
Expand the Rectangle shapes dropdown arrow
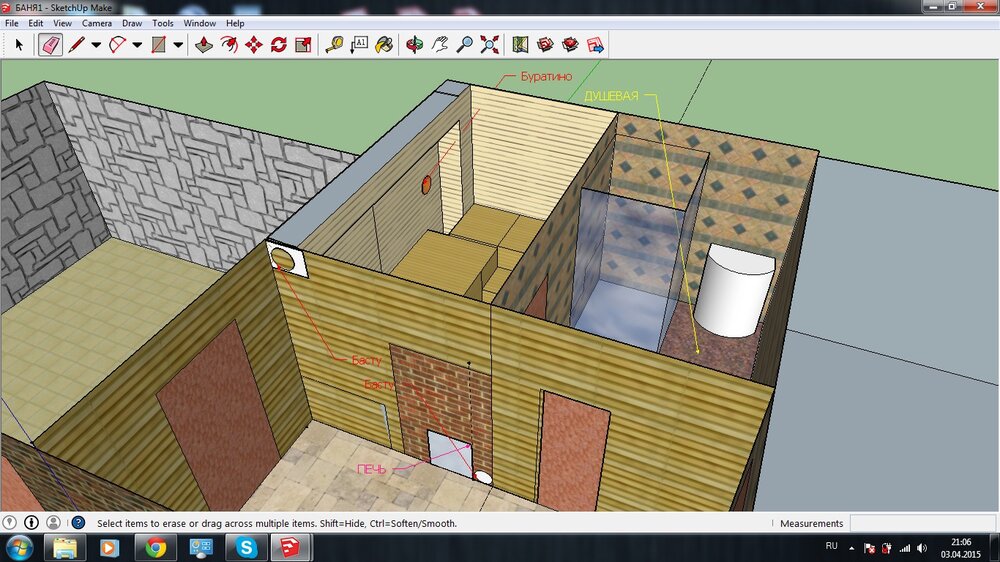tap(178, 44)
